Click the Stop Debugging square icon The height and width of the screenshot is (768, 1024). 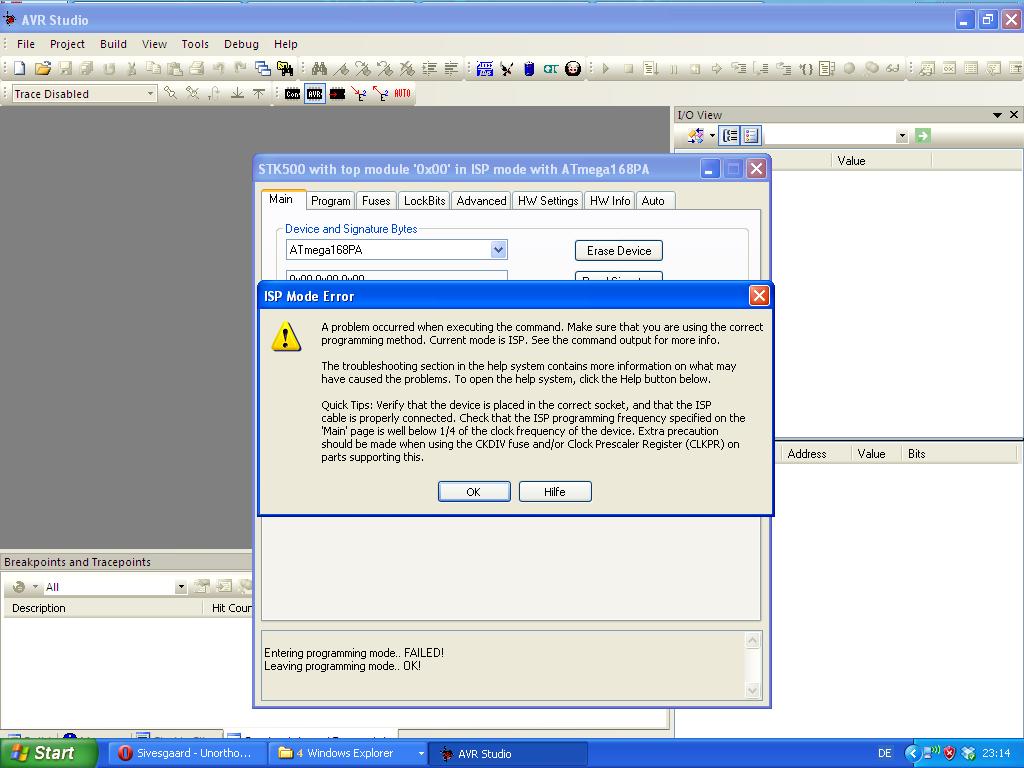point(628,68)
